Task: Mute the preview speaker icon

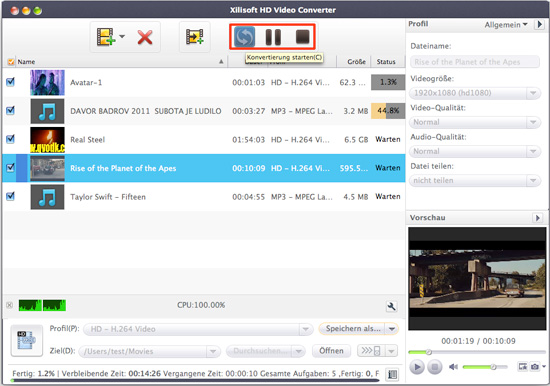Action: tap(453, 367)
